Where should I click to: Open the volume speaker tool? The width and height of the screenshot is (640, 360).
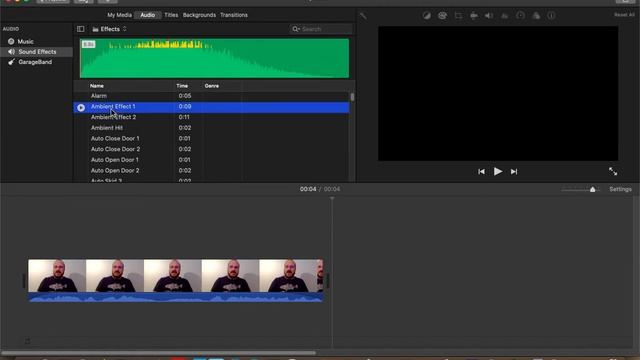(x=489, y=16)
